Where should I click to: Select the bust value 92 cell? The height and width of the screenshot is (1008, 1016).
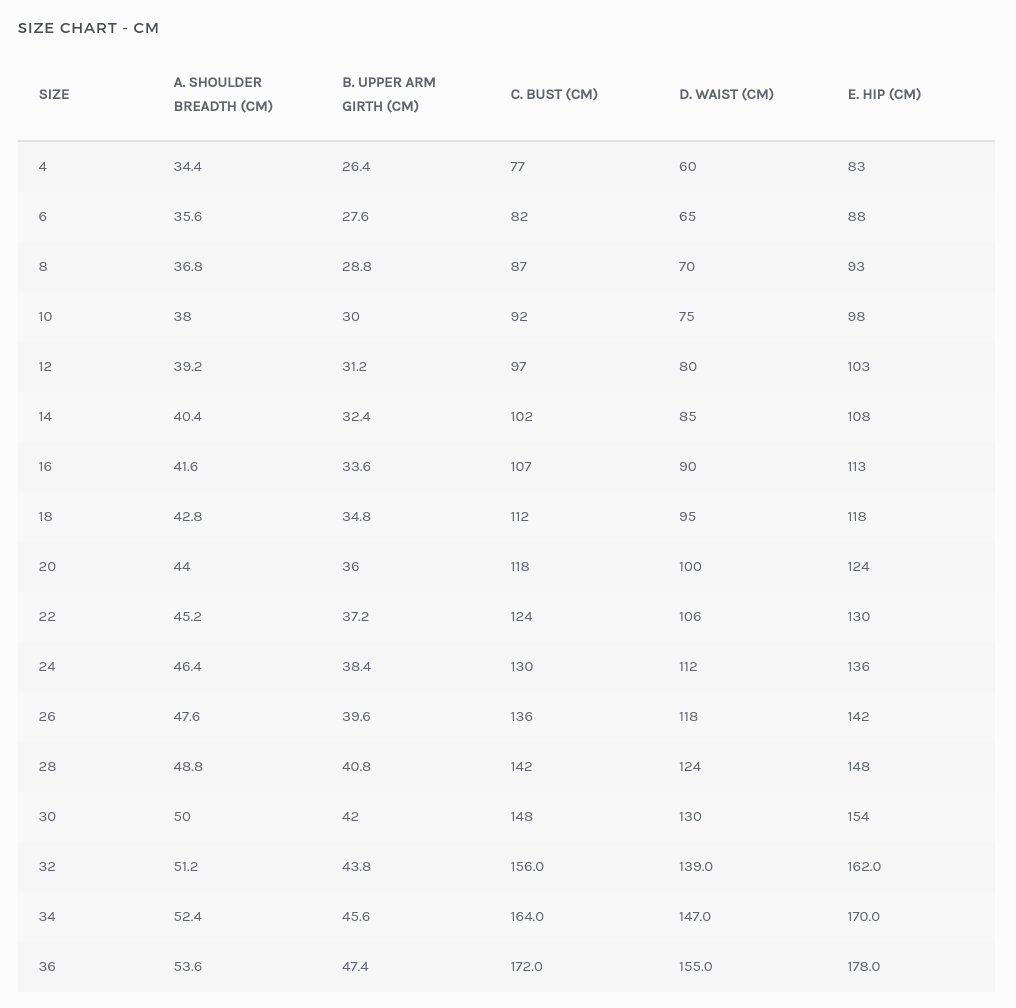click(x=519, y=316)
